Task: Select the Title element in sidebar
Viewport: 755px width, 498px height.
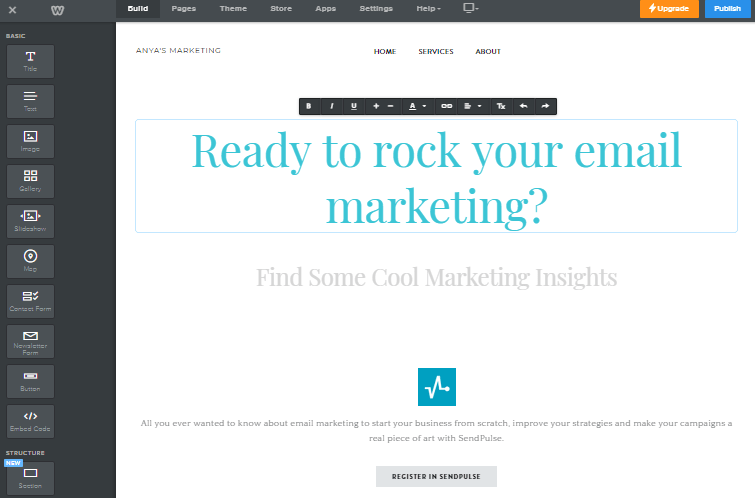Action: pos(30,62)
